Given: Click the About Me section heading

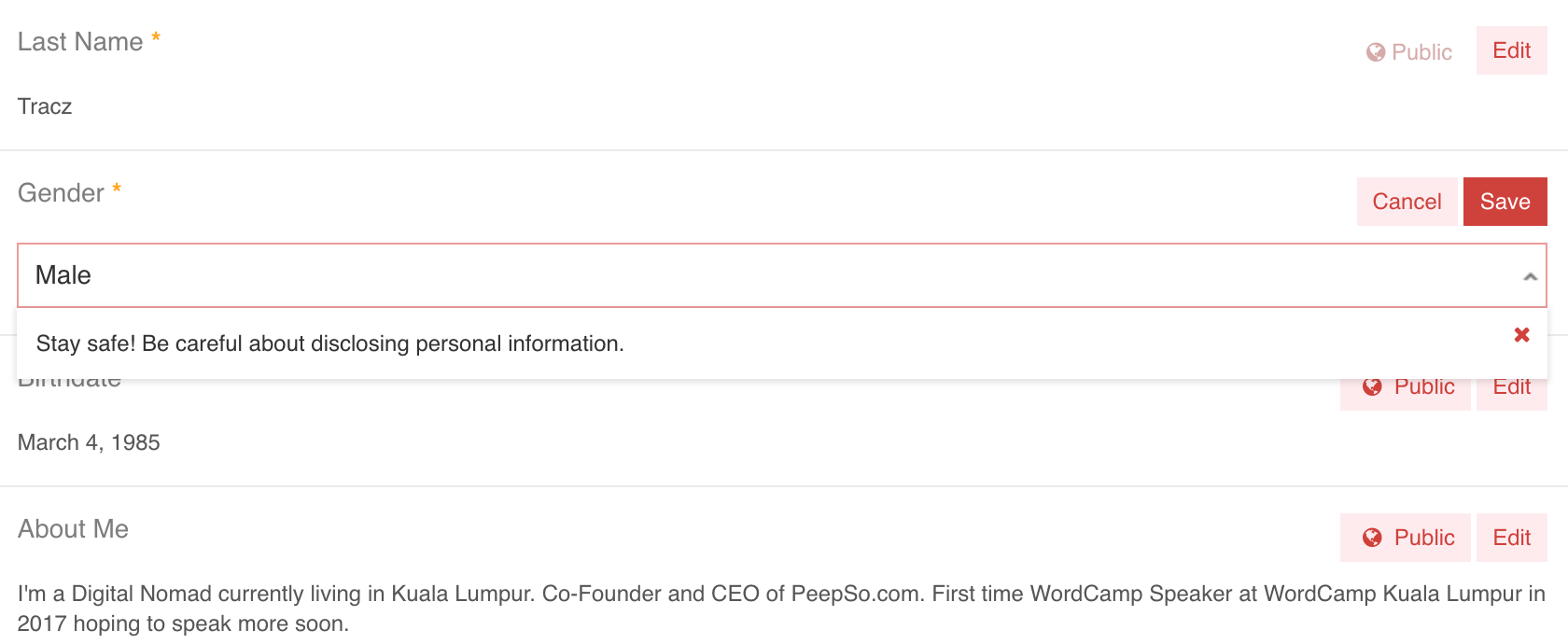Looking at the screenshot, I should coord(73,529).
